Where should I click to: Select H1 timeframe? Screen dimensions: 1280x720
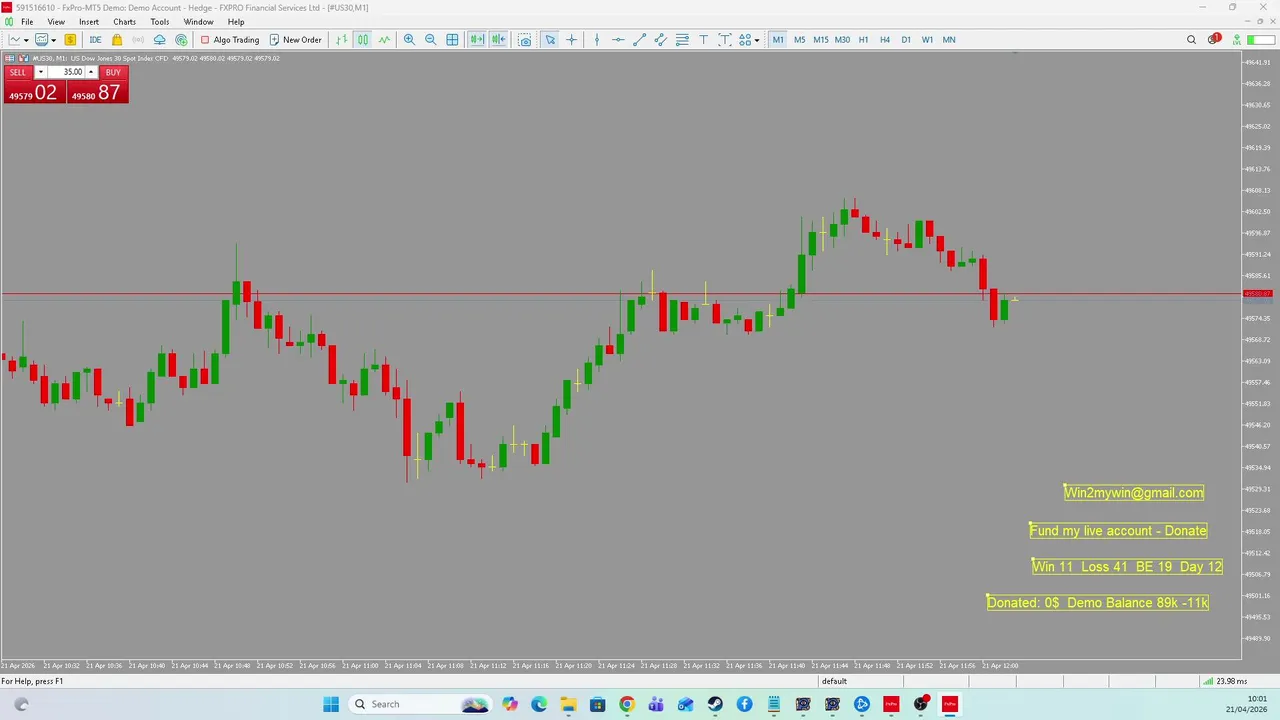(x=863, y=40)
